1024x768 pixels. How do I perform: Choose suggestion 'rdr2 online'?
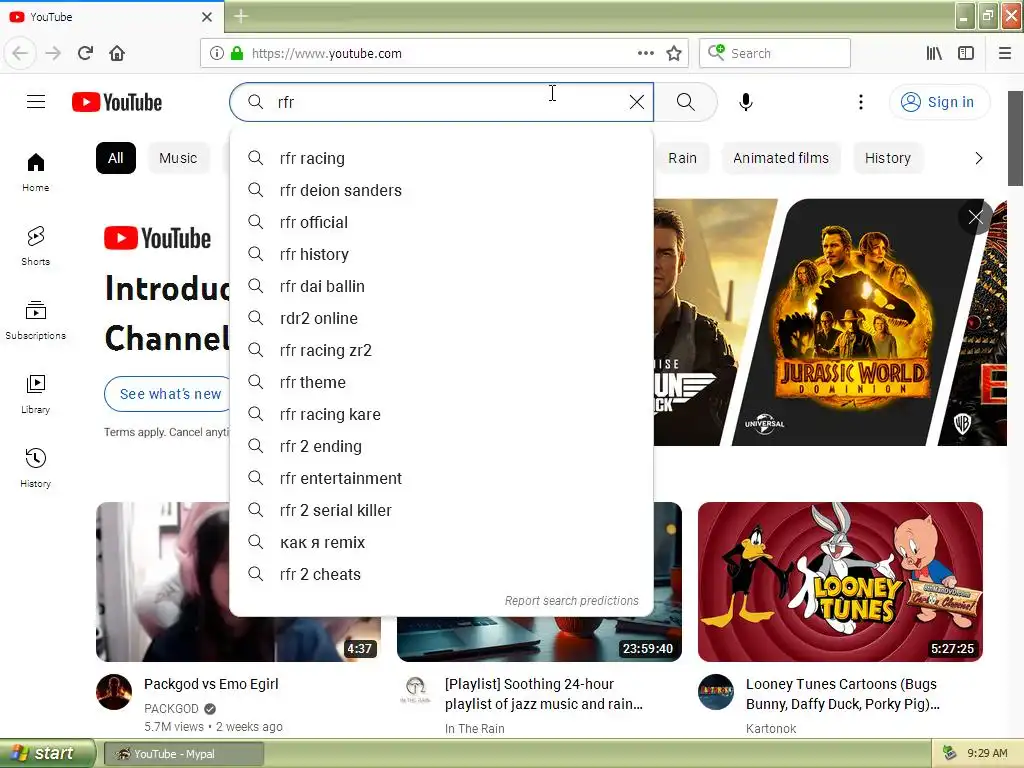coord(441,318)
